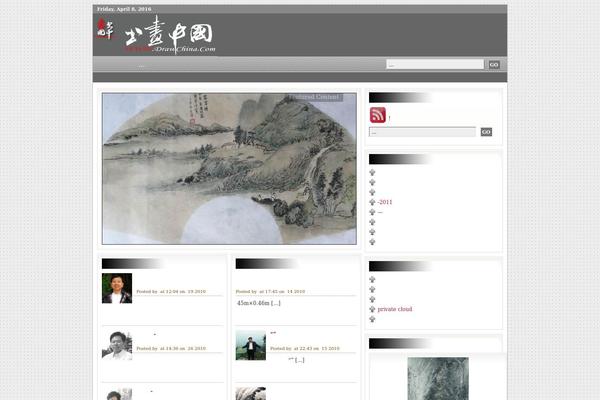Click the Friday, April 8, 2016 date text

tap(124, 9)
